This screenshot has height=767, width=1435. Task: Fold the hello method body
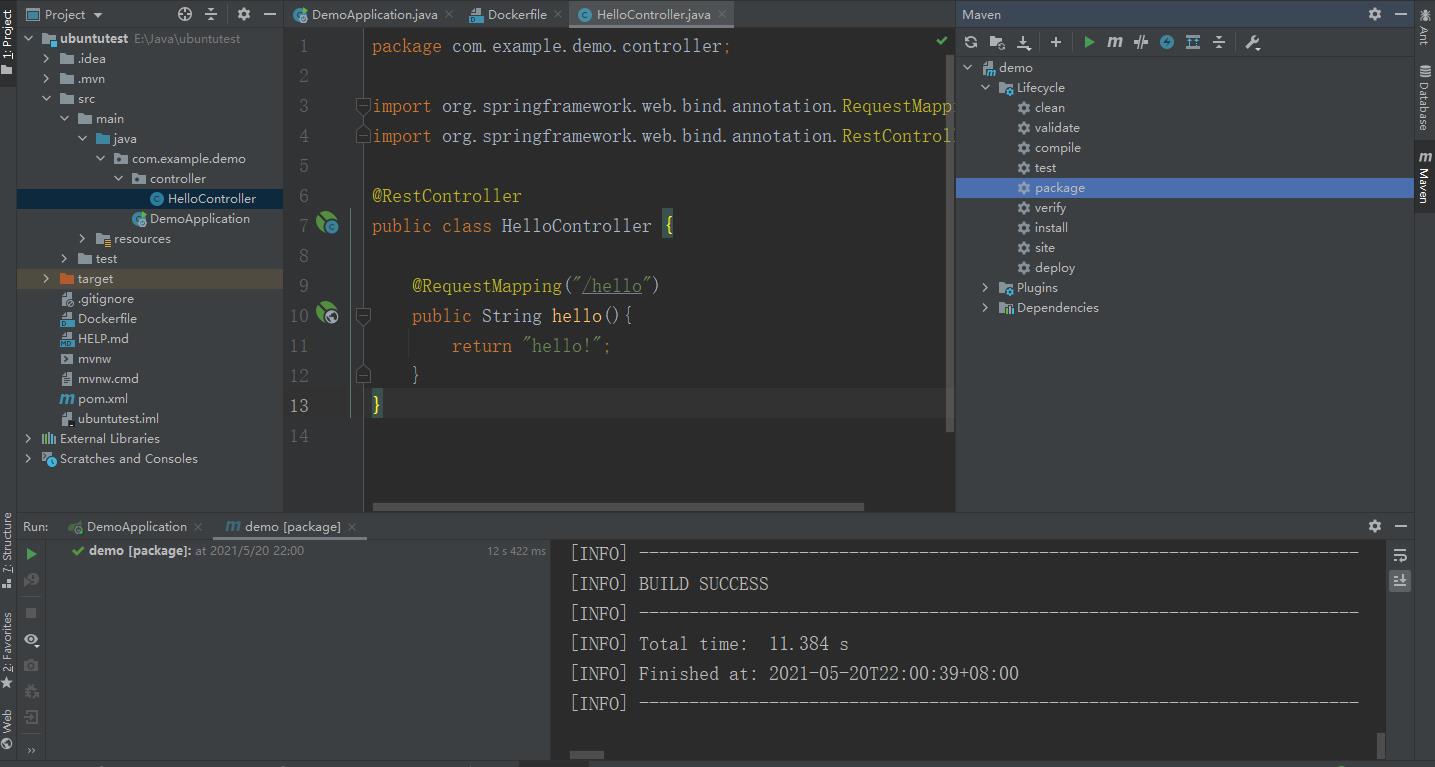point(363,316)
